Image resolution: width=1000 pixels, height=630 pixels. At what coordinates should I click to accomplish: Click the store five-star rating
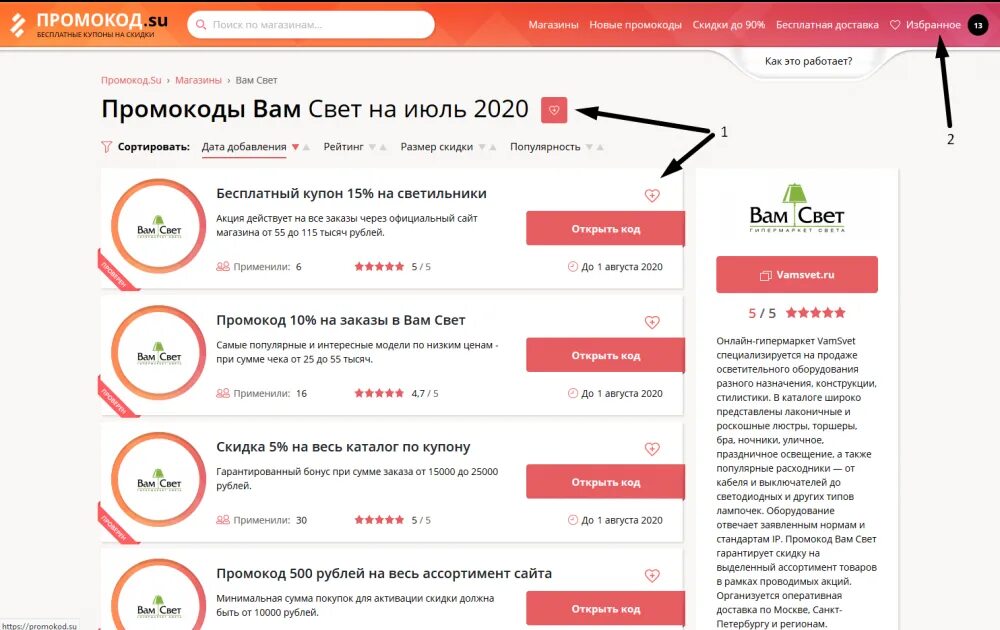815,312
